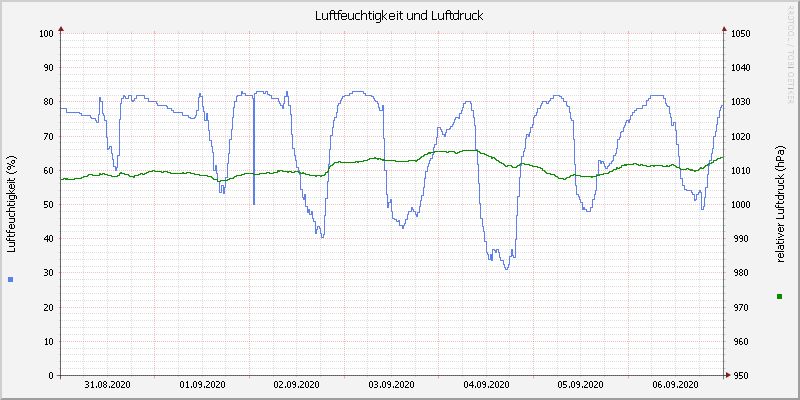The width and height of the screenshot is (800, 400).
Task: Click date label 31.08.2020
Action: coord(107,385)
